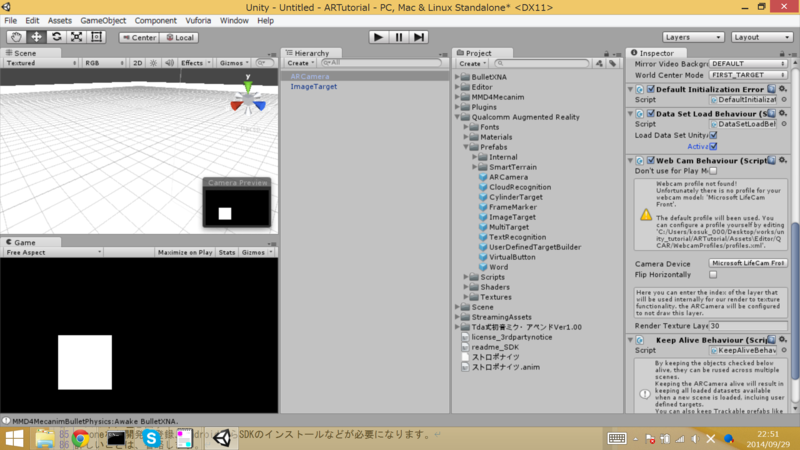
Task: Select ImageTarget prefab in Project
Action: 512,217
